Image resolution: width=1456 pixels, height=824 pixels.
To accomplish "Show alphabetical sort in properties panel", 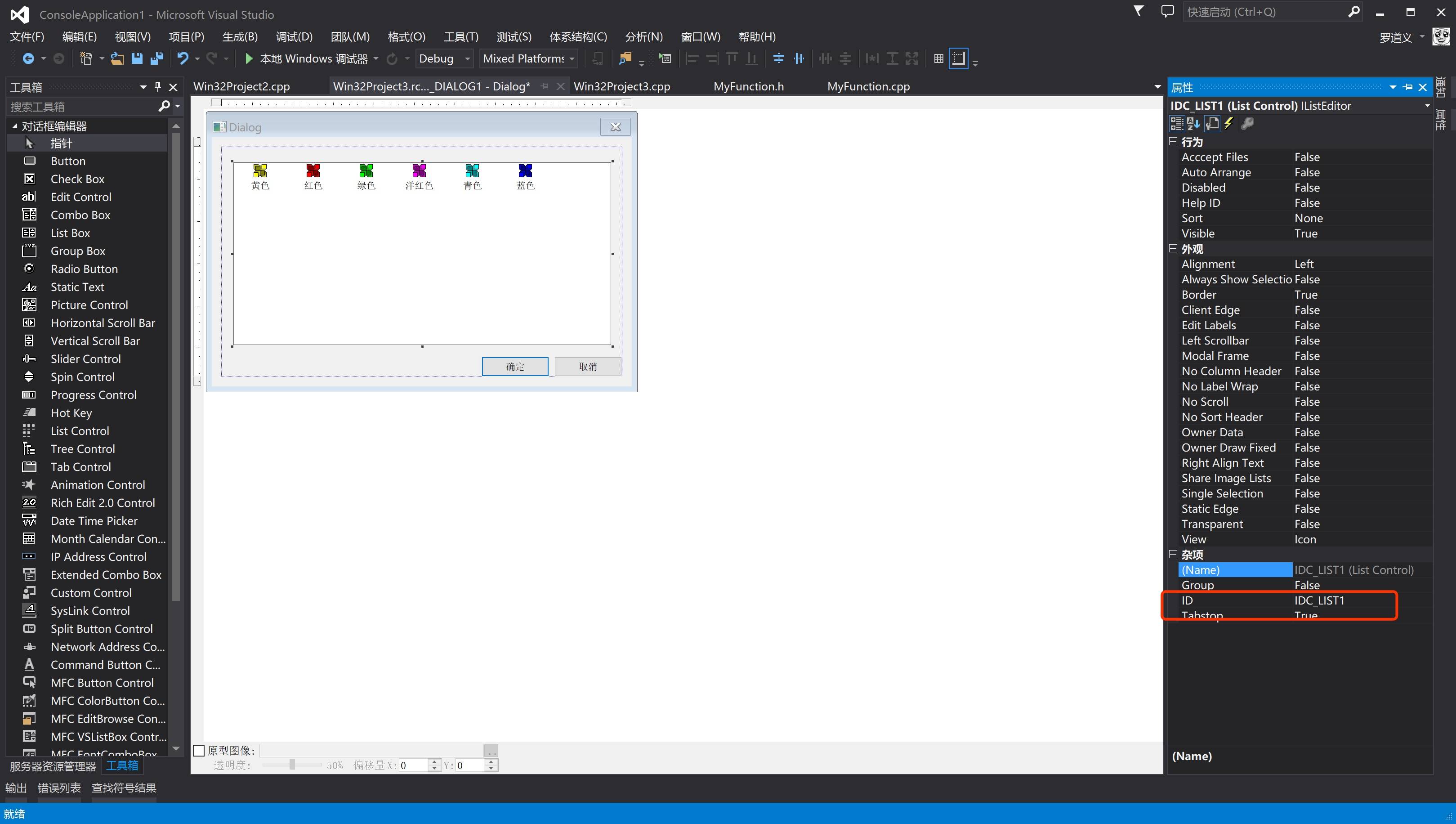I will tap(1193, 123).
